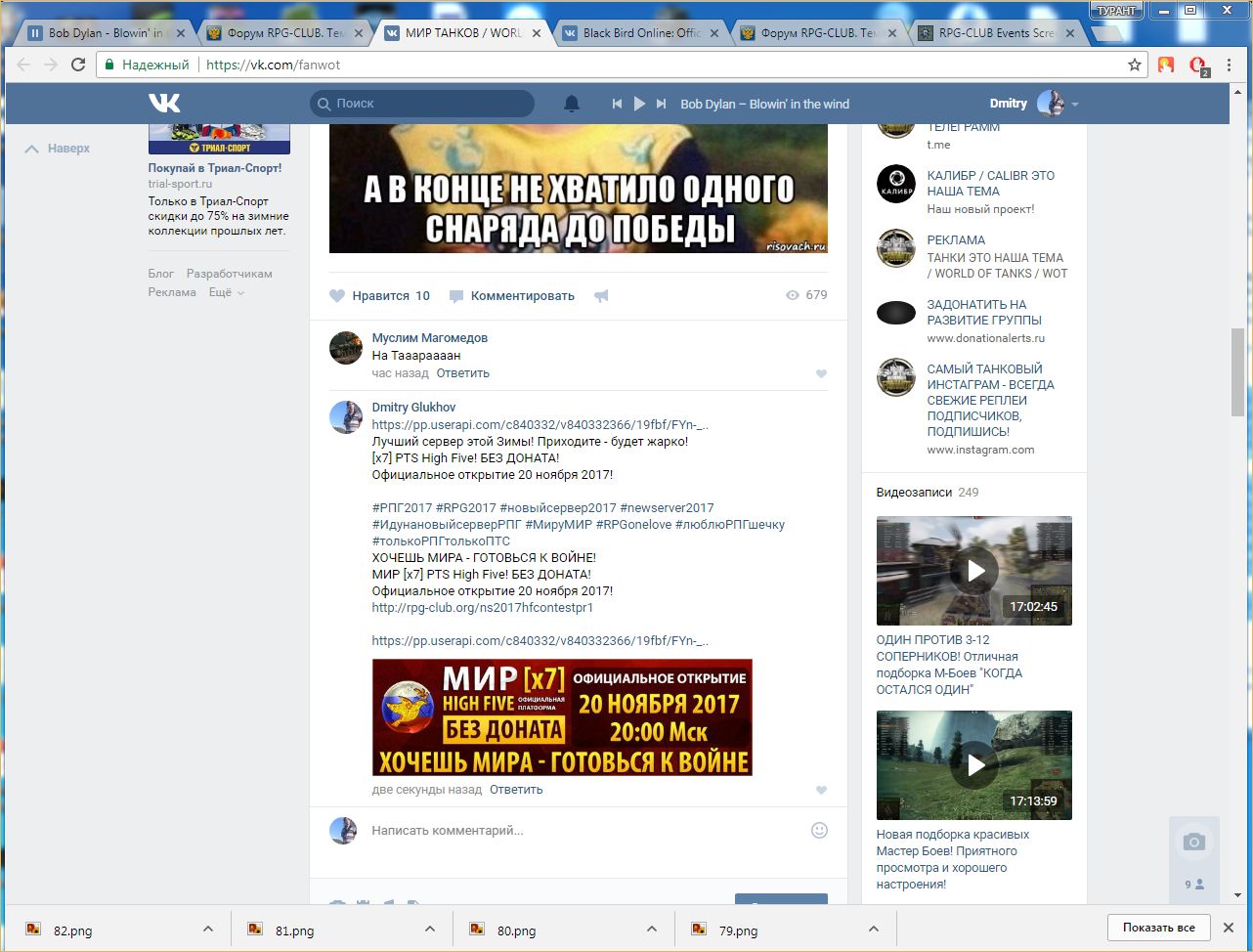
Task: Click the Написать комментарий input field
Action: click(x=577, y=831)
